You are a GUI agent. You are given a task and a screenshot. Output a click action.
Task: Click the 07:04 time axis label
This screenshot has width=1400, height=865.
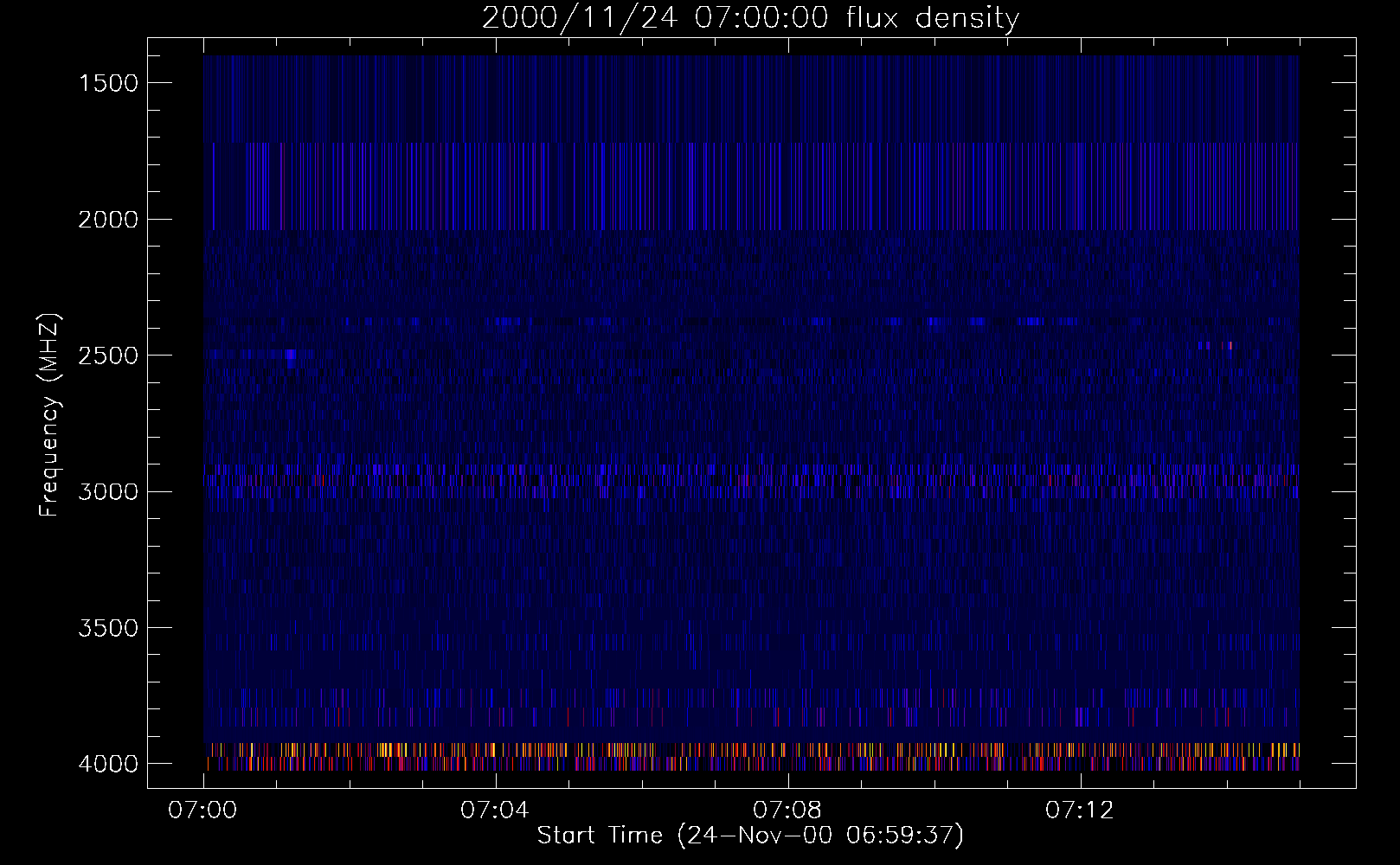[x=495, y=811]
